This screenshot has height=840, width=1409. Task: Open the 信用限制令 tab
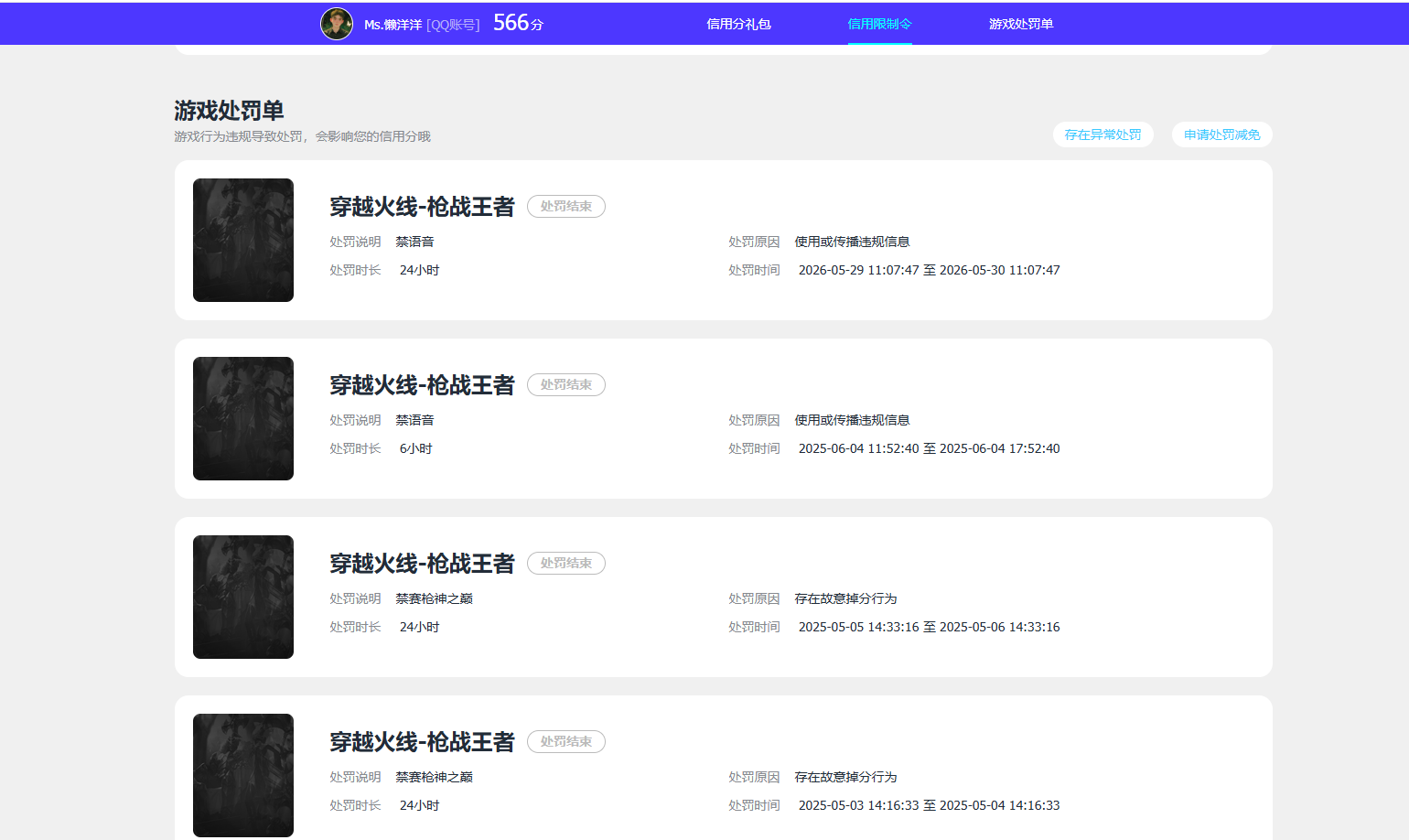pyautogui.click(x=879, y=24)
